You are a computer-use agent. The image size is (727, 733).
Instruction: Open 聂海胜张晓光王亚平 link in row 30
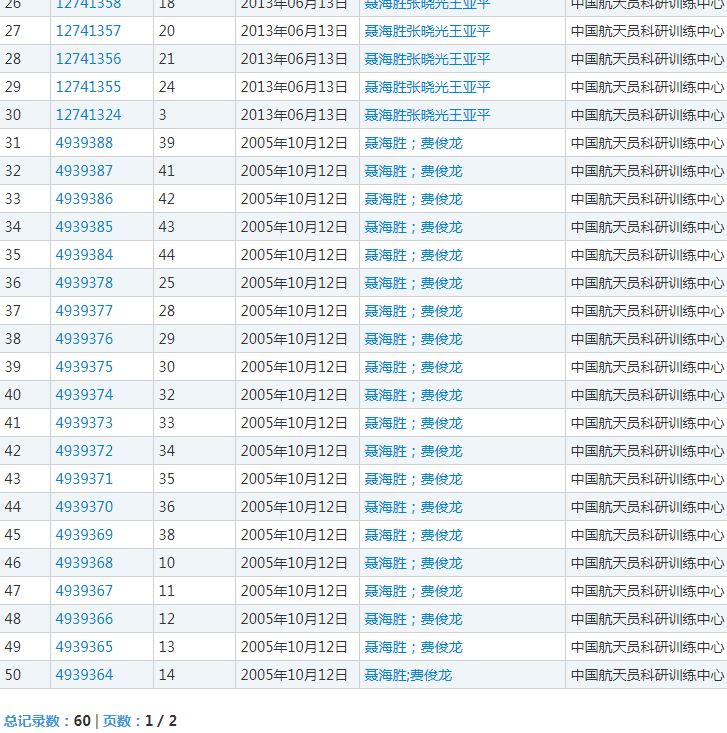427,115
